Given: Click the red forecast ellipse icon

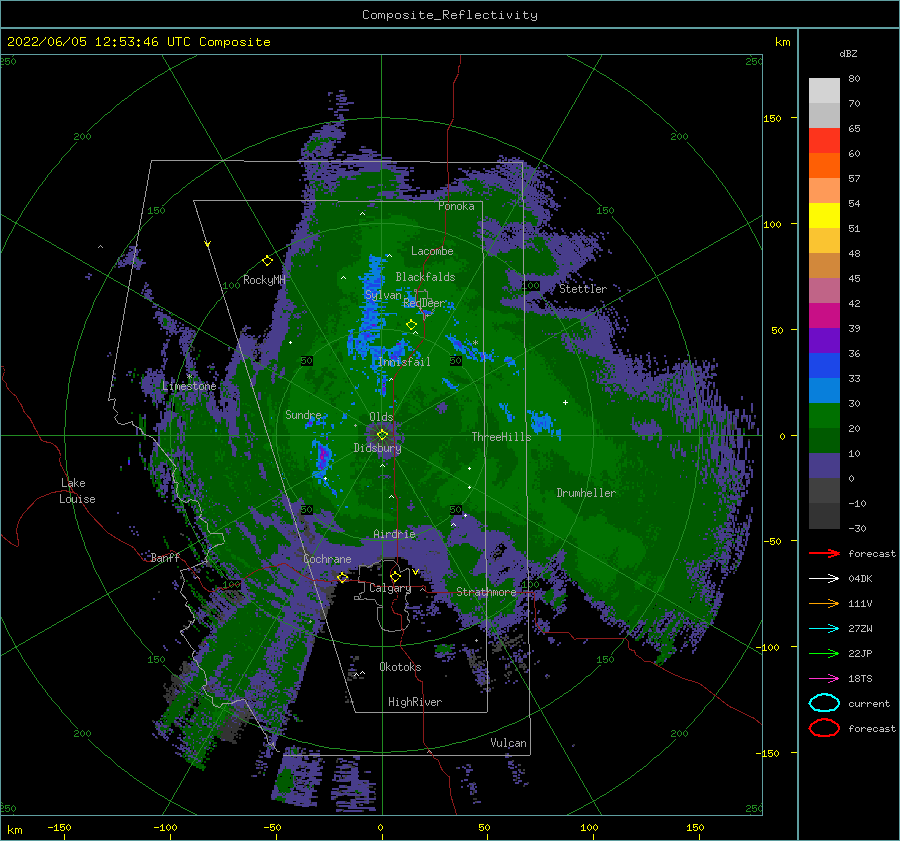Looking at the screenshot, I should pos(824,728).
